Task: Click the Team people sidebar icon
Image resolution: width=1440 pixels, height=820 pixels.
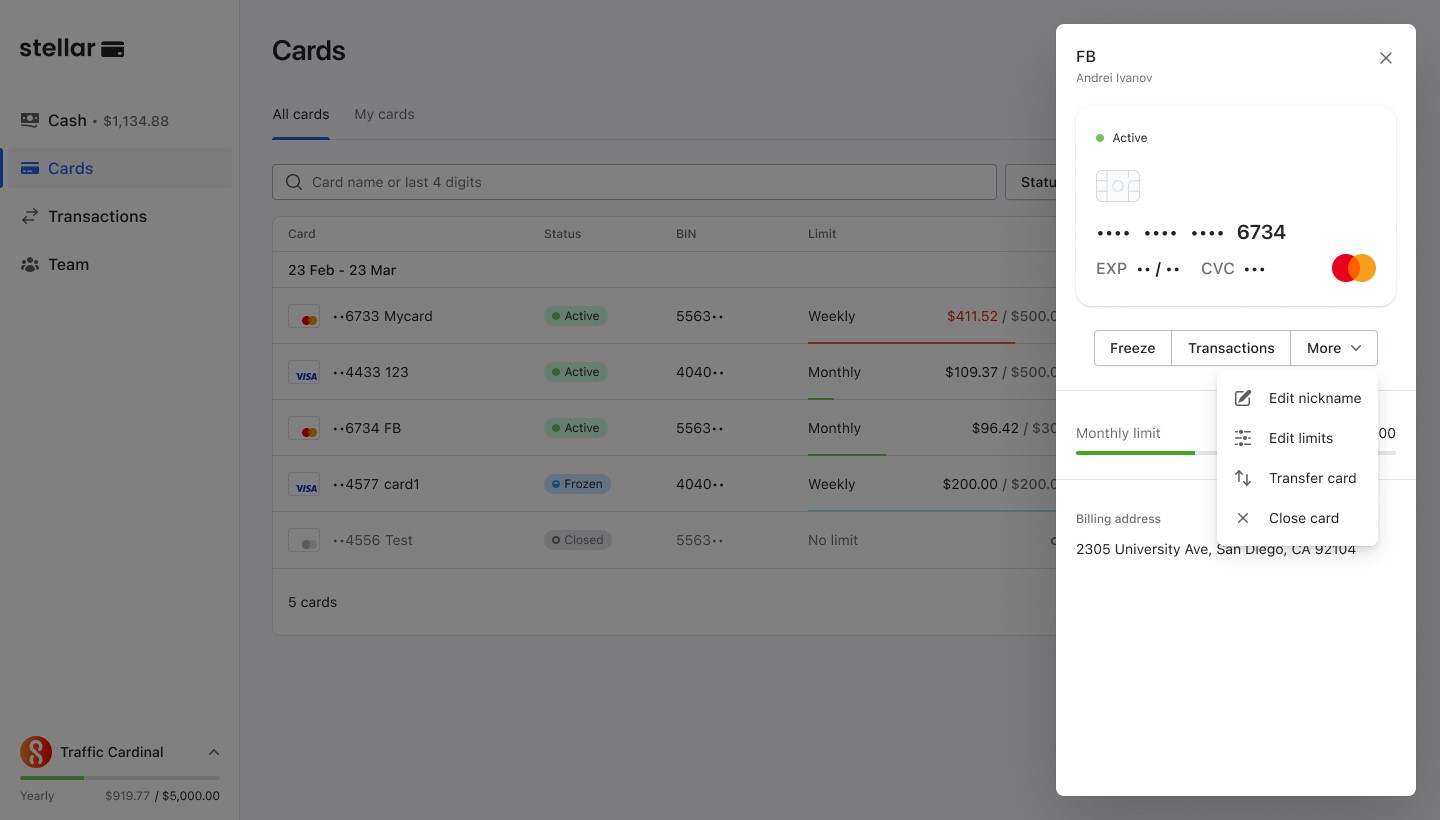Action: point(30,264)
